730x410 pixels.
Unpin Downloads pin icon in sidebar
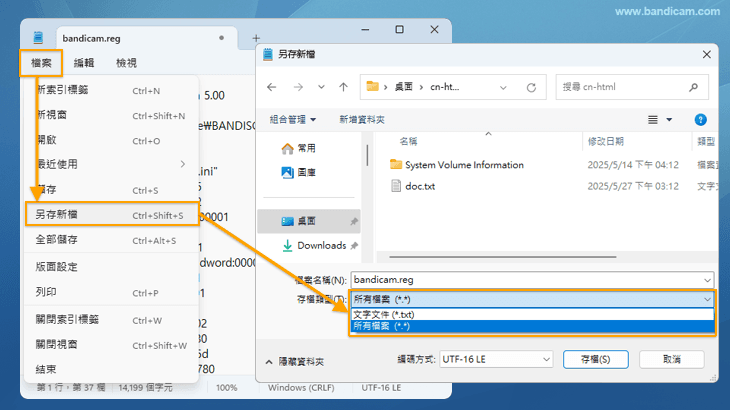tap(354, 246)
